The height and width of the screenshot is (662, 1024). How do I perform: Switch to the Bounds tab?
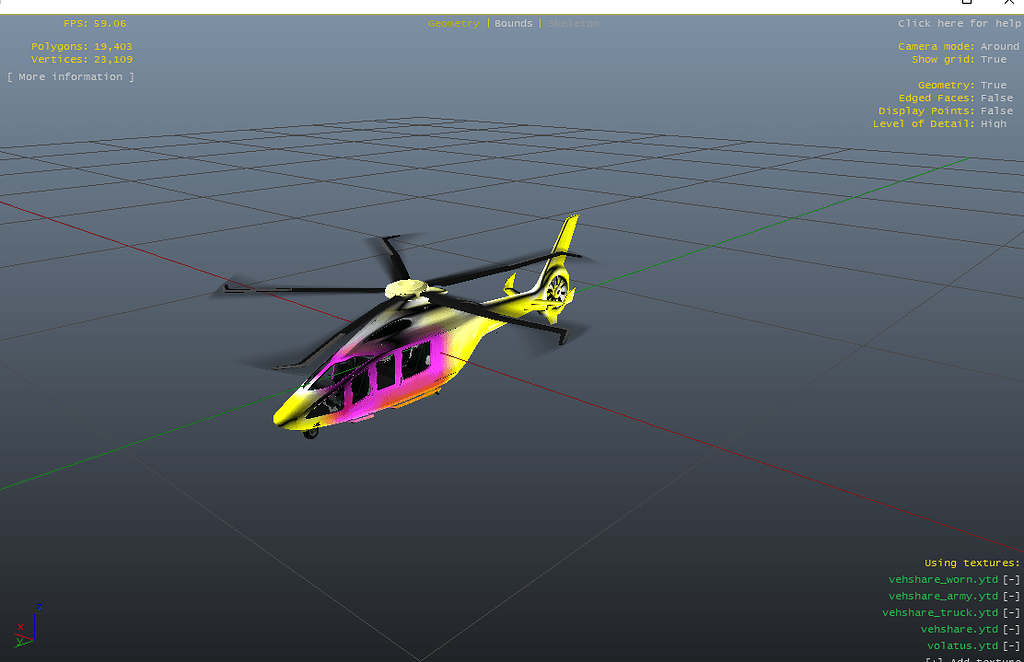coord(513,22)
